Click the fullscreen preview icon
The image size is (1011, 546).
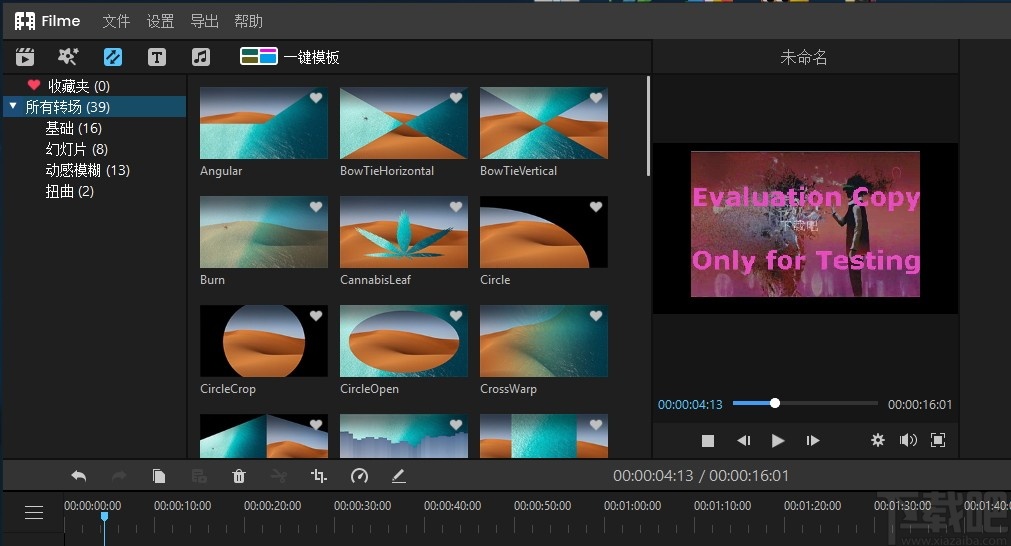938,440
